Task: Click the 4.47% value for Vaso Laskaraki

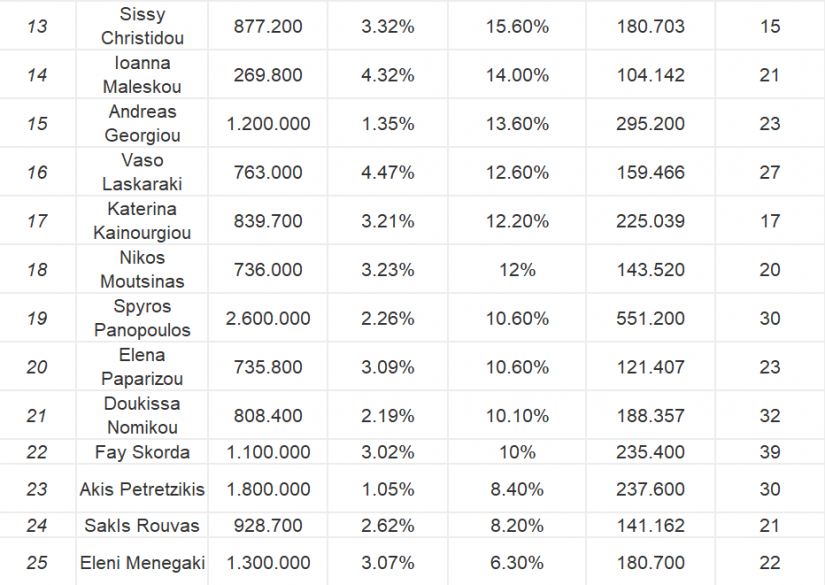Action: (x=388, y=172)
